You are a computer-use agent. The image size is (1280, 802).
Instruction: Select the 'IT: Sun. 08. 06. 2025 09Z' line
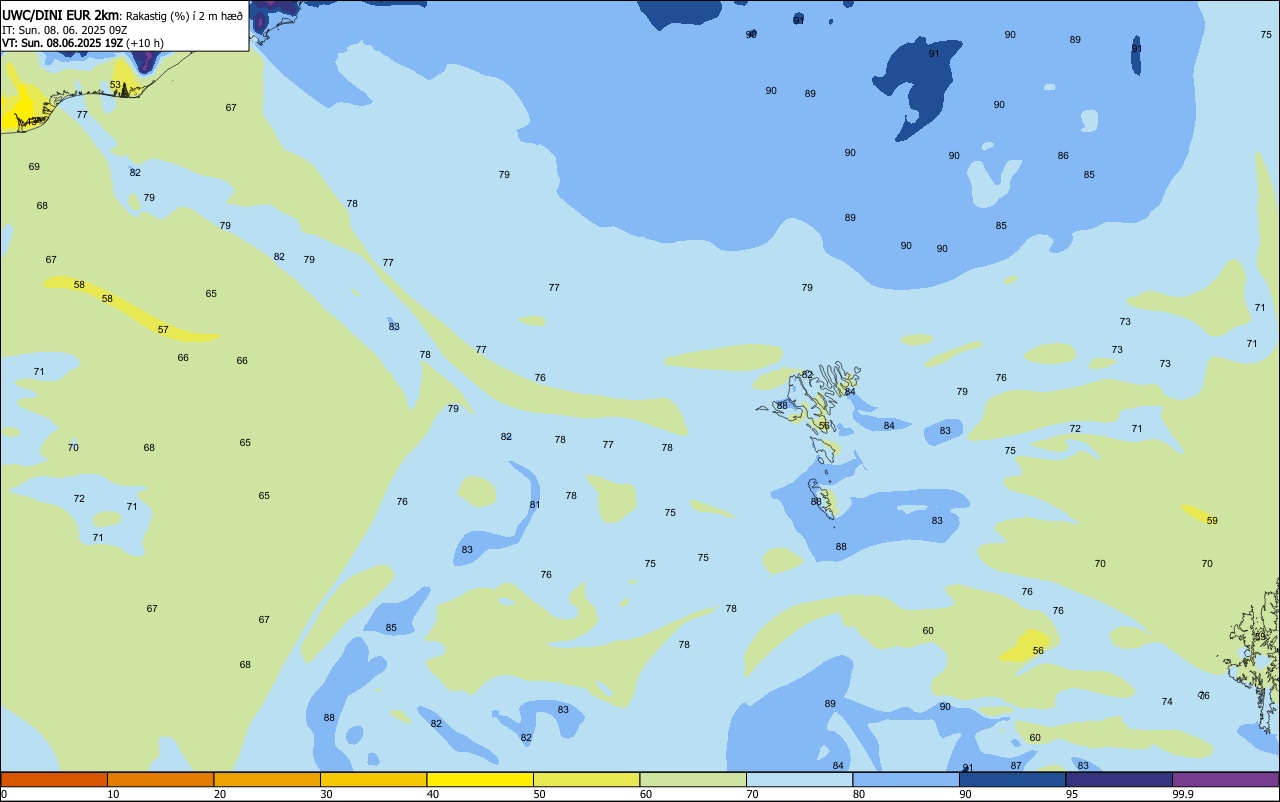pos(64,30)
